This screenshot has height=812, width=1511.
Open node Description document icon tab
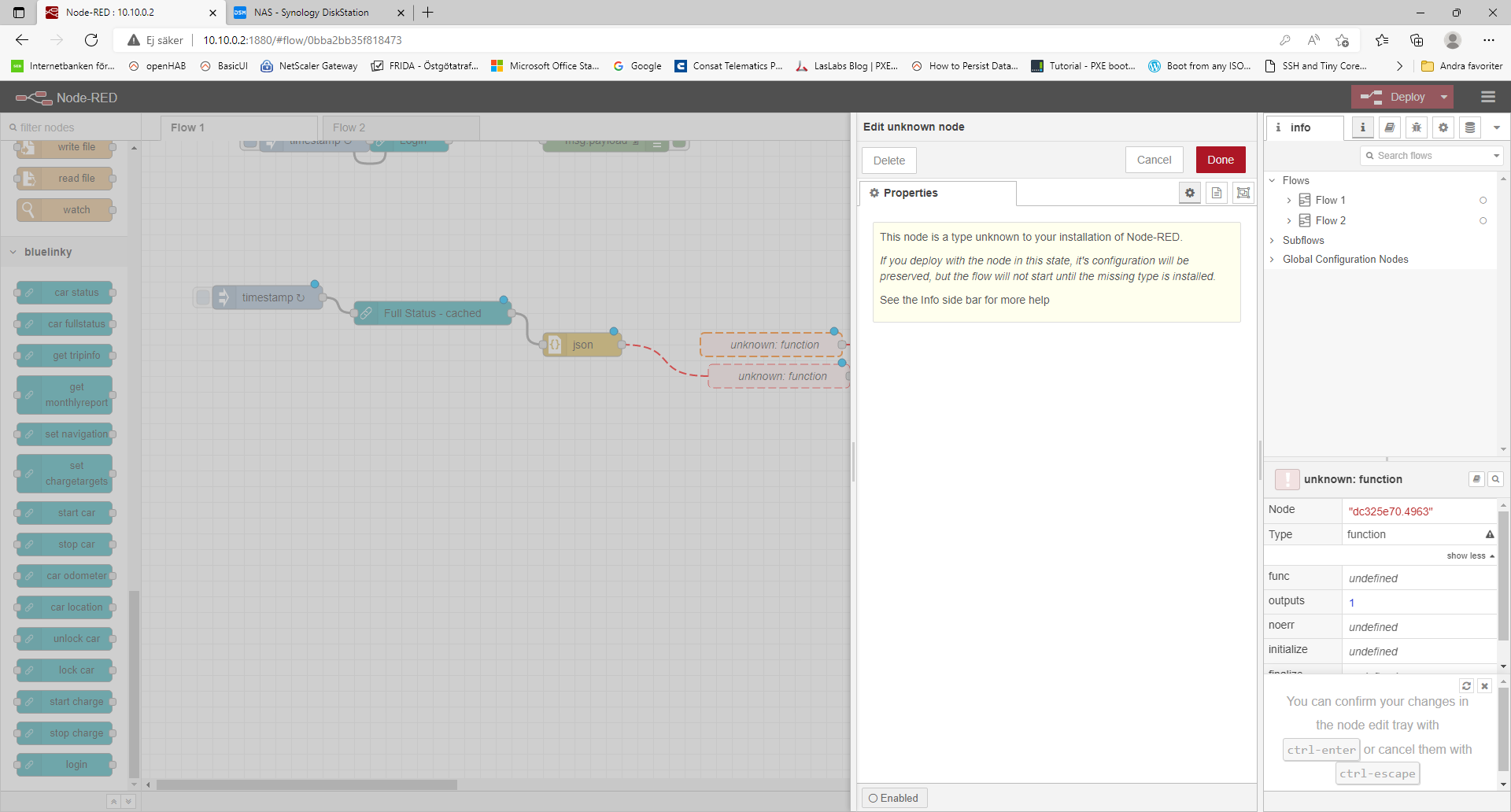[x=1217, y=193]
